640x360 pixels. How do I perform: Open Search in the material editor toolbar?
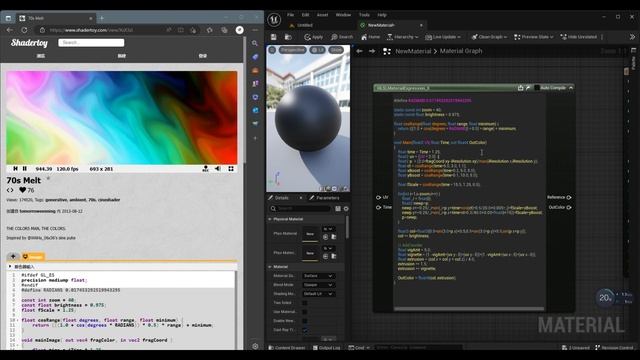coord(342,37)
